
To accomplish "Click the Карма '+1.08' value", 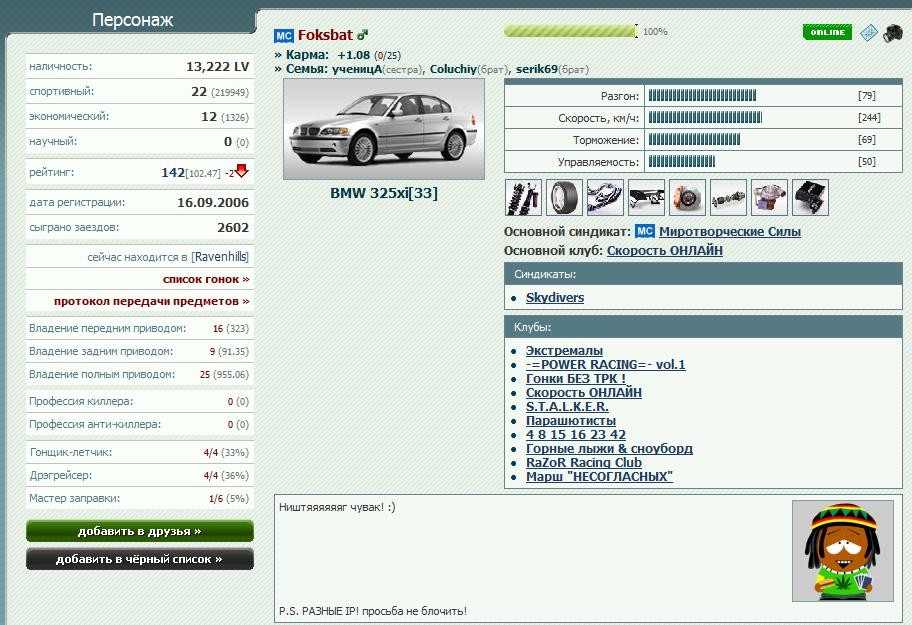I will tap(354, 55).
